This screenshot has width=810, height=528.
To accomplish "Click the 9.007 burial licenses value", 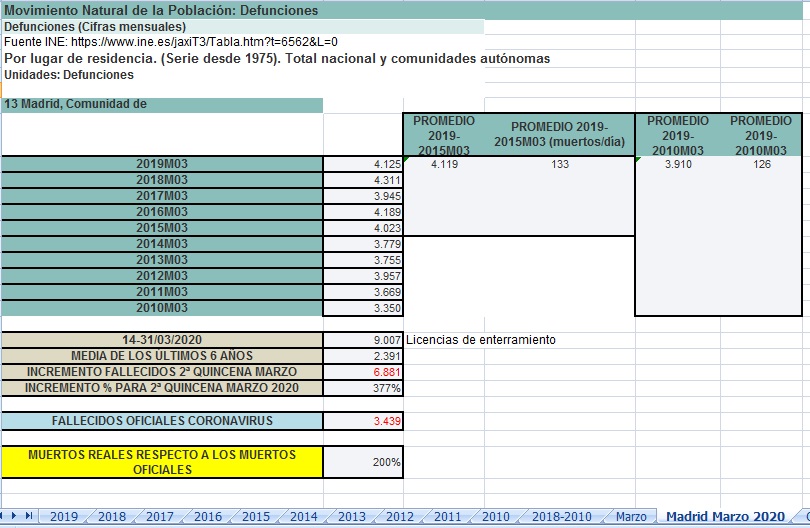I will click(363, 340).
